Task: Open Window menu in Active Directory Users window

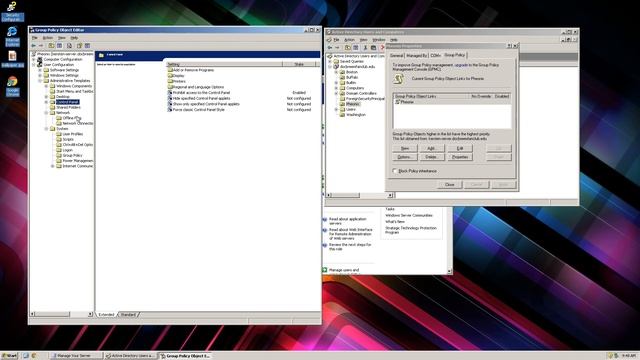Action: [x=379, y=40]
